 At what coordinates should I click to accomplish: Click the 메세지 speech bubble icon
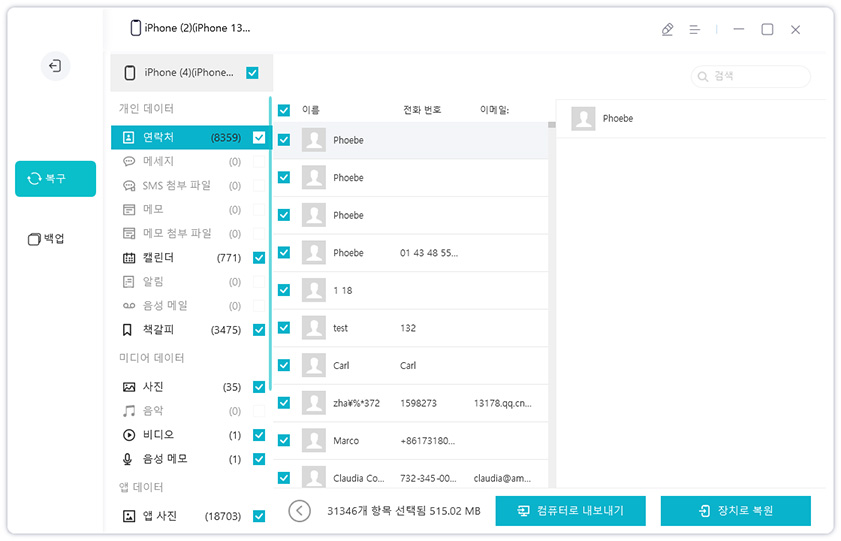(129, 161)
